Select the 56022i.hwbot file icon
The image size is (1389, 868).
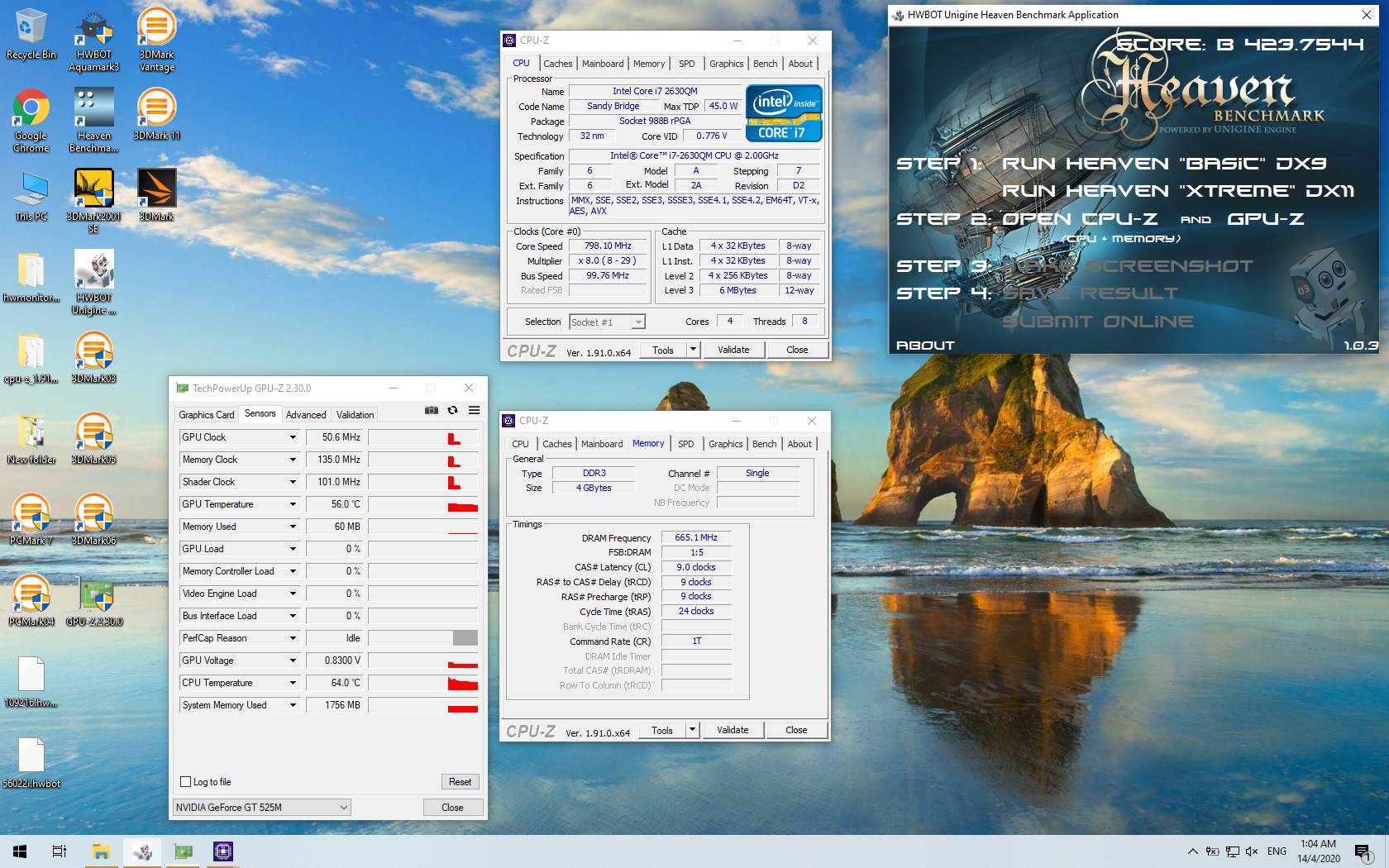coord(31,763)
